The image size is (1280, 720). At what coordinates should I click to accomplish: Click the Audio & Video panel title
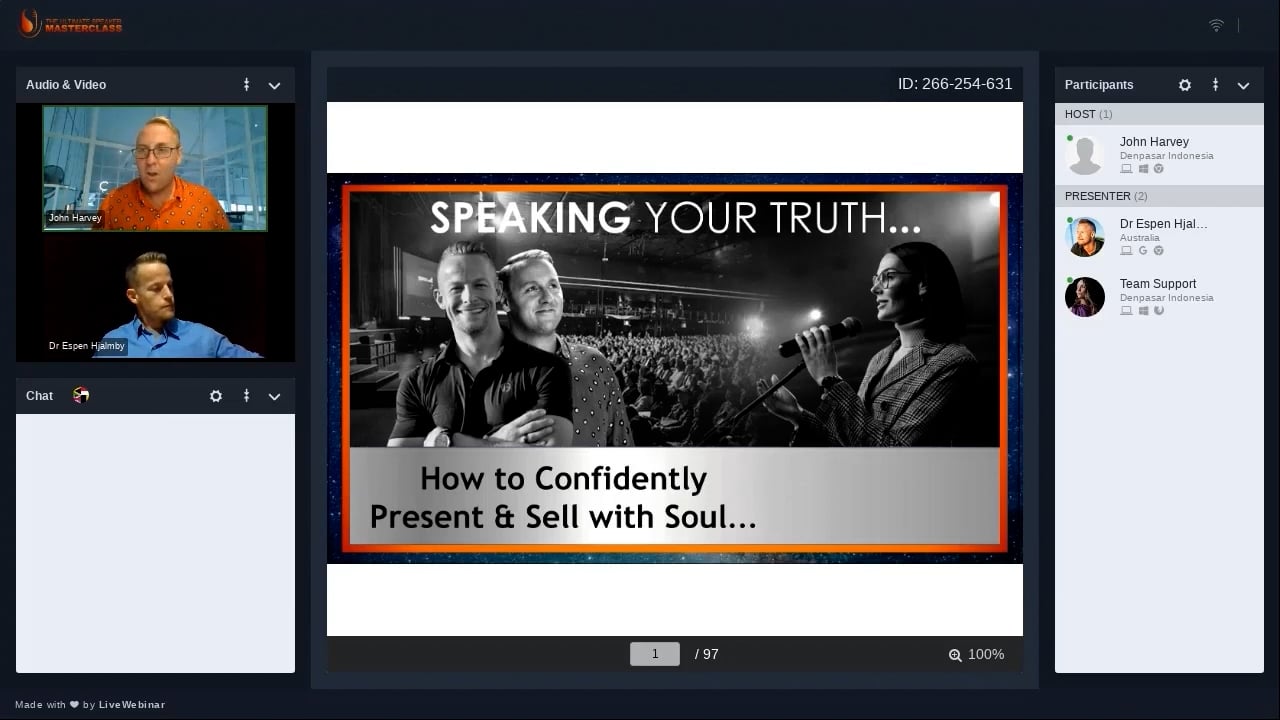(x=66, y=85)
